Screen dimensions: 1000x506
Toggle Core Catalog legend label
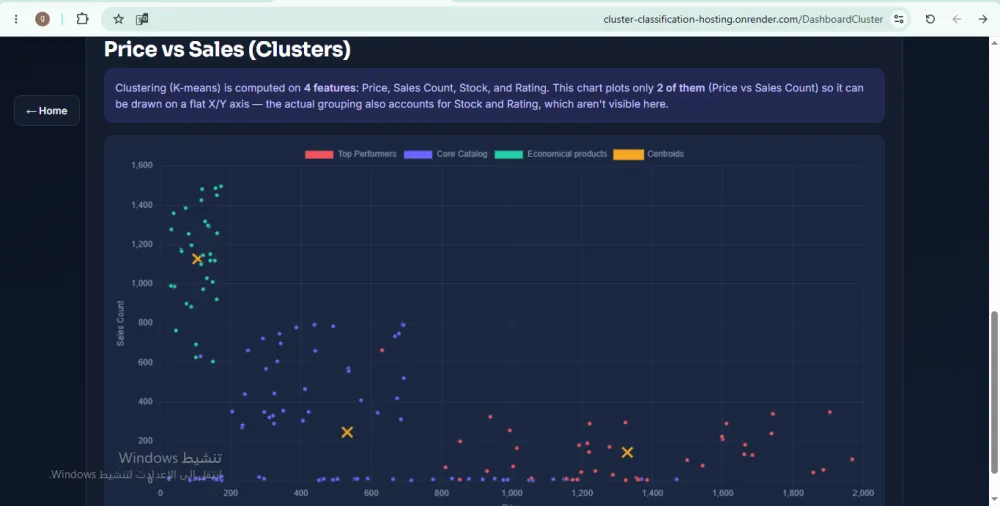point(462,154)
